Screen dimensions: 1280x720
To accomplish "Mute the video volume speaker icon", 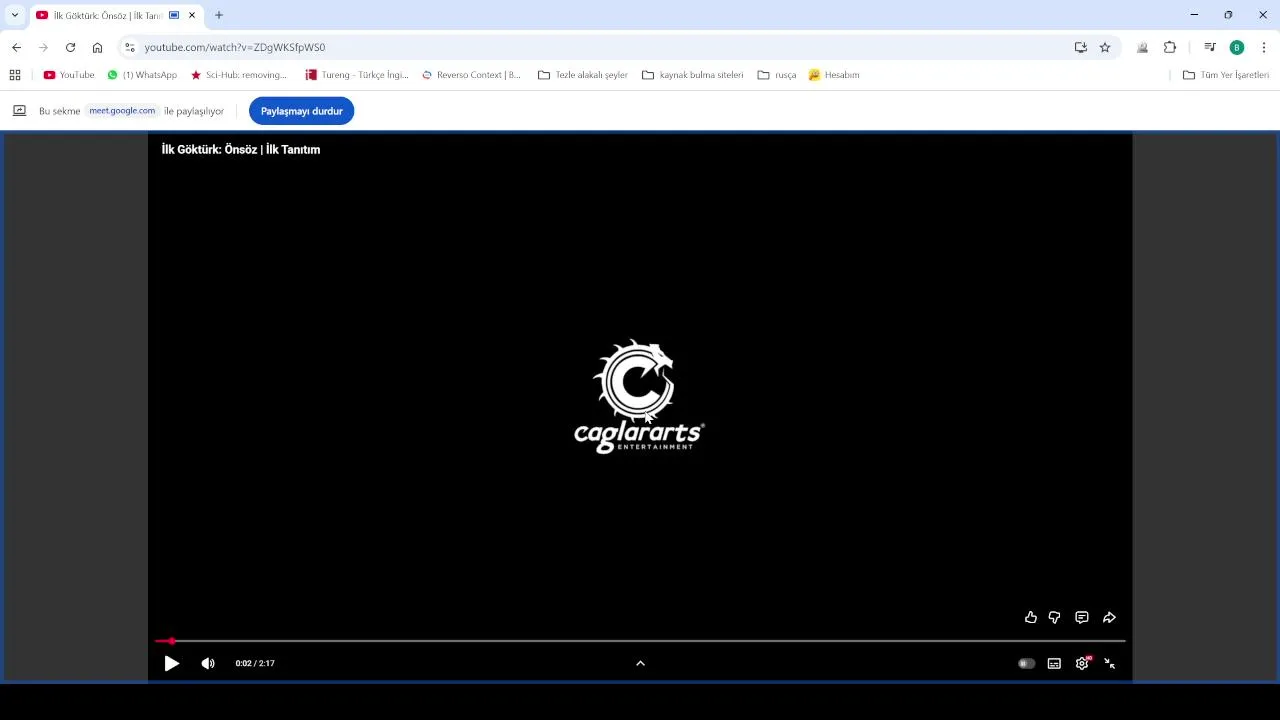I will [208, 663].
